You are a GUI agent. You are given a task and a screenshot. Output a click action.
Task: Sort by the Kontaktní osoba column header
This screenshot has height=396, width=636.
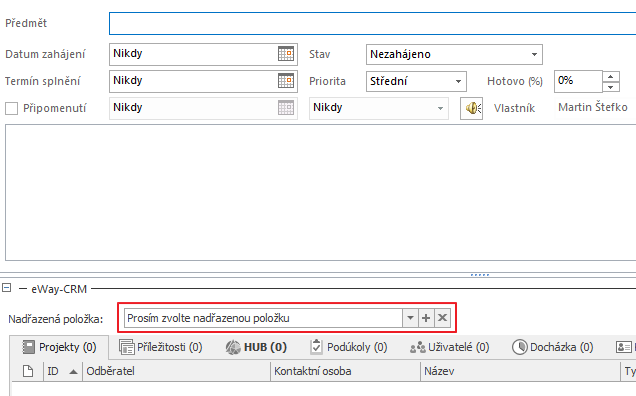point(345,371)
